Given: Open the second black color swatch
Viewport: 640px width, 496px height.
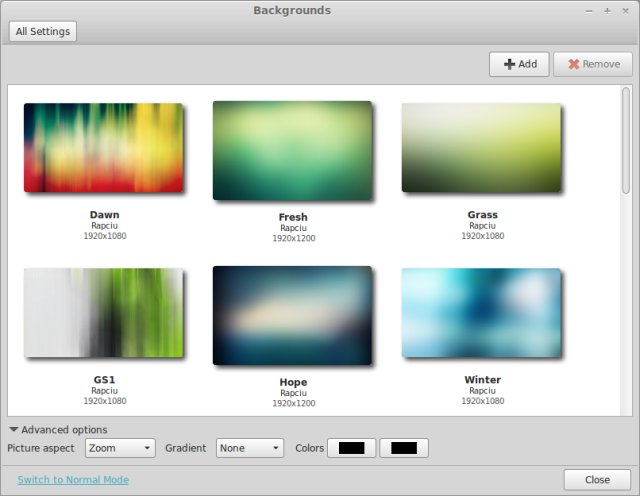Looking at the screenshot, I should [404, 449].
